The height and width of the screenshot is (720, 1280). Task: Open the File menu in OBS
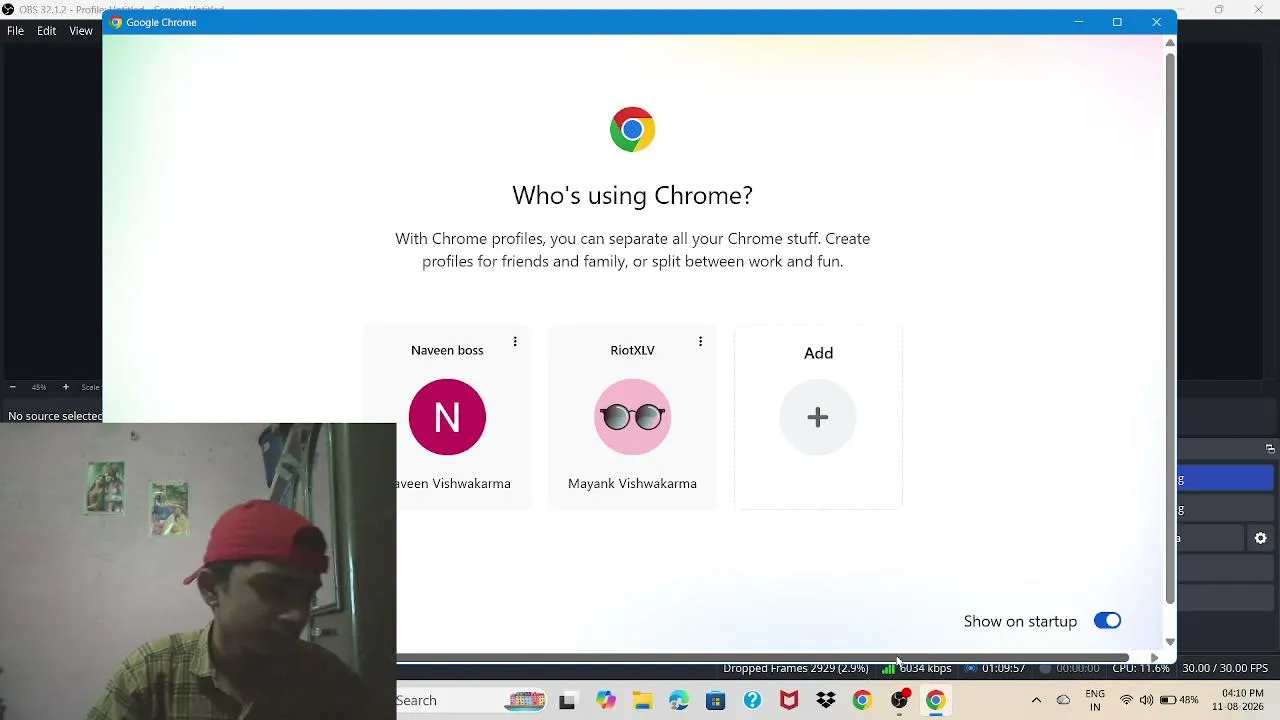point(16,31)
